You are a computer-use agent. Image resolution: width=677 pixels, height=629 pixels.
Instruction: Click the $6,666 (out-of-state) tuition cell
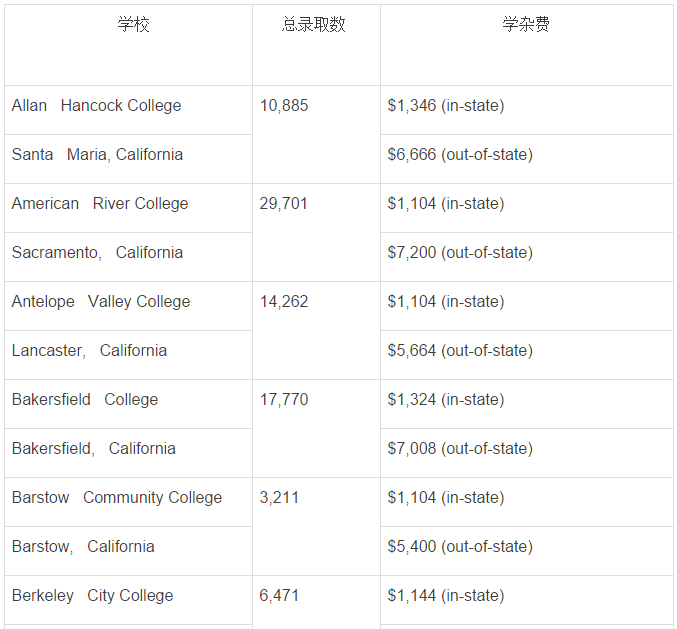tap(527, 159)
